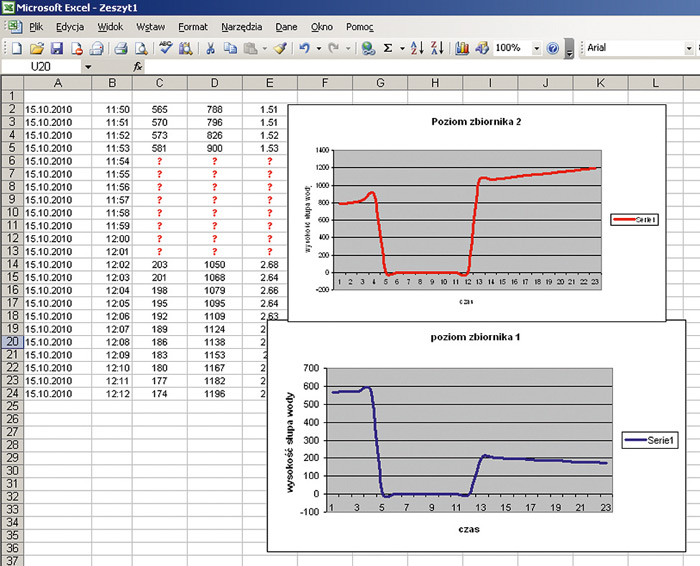This screenshot has width=700, height=566.
Task: Open the Narzędzia menu
Action: 243,26
